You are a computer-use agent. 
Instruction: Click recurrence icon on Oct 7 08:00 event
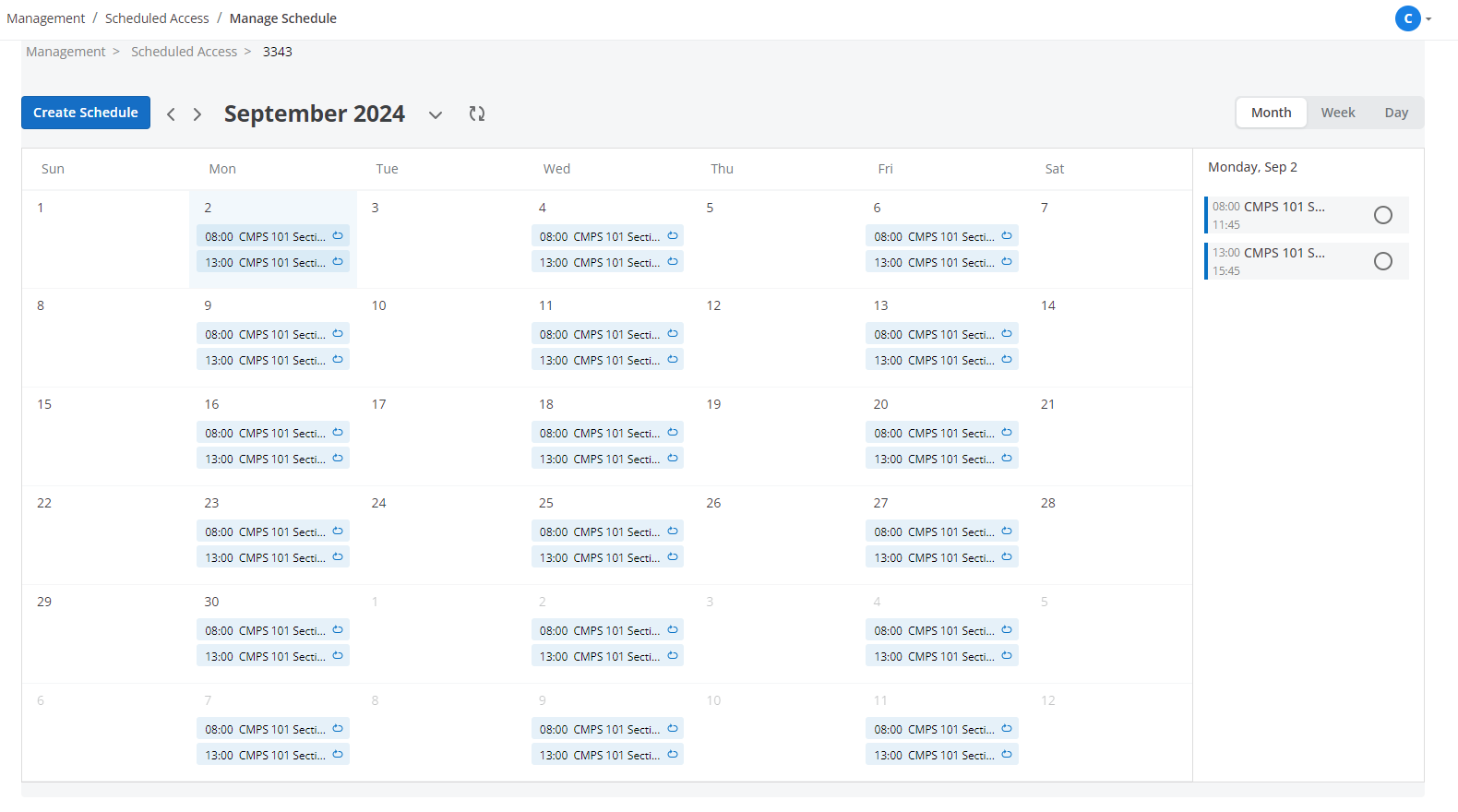coord(338,729)
